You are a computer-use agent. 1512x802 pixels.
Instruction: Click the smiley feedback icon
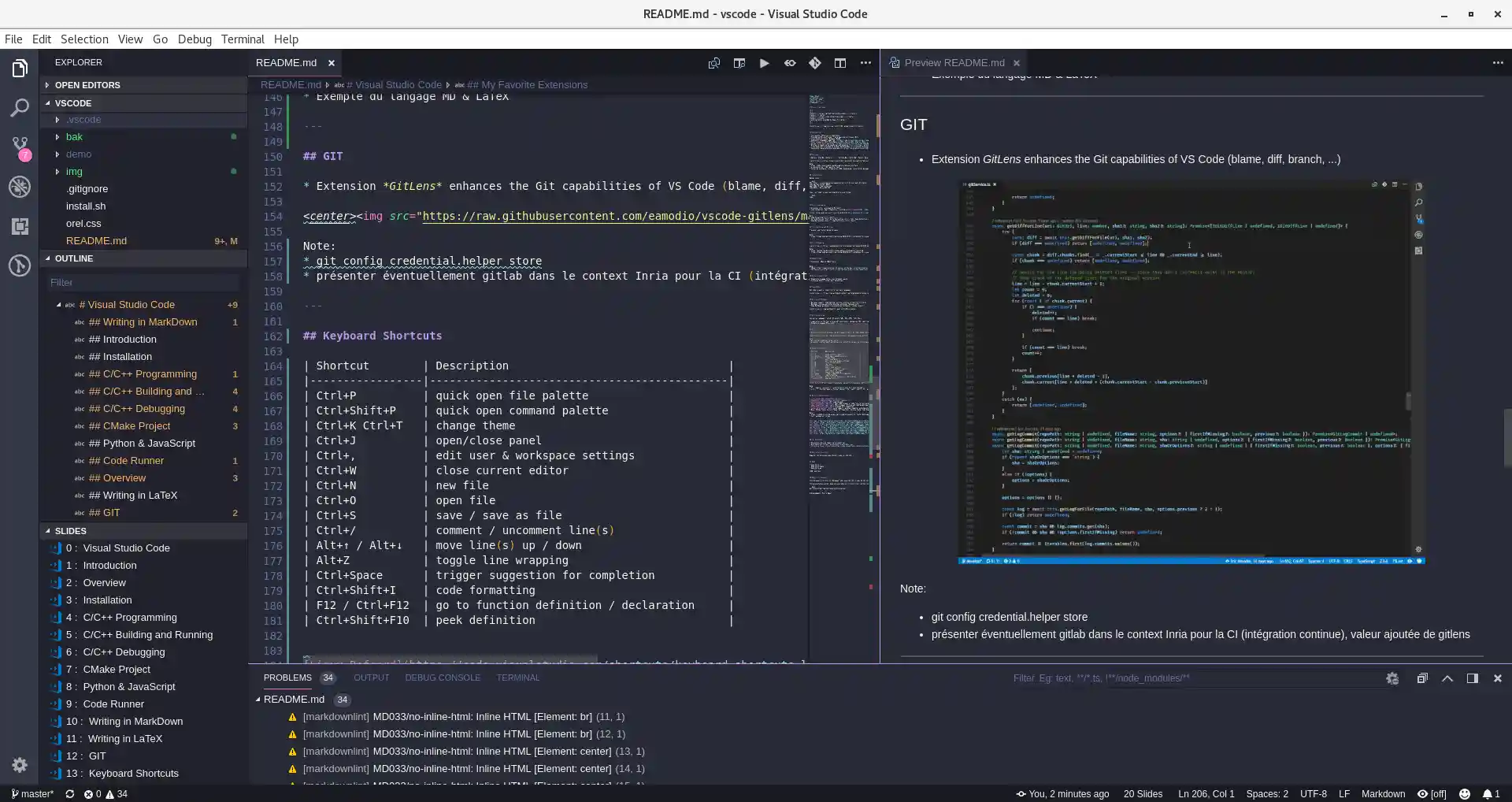(1465, 794)
